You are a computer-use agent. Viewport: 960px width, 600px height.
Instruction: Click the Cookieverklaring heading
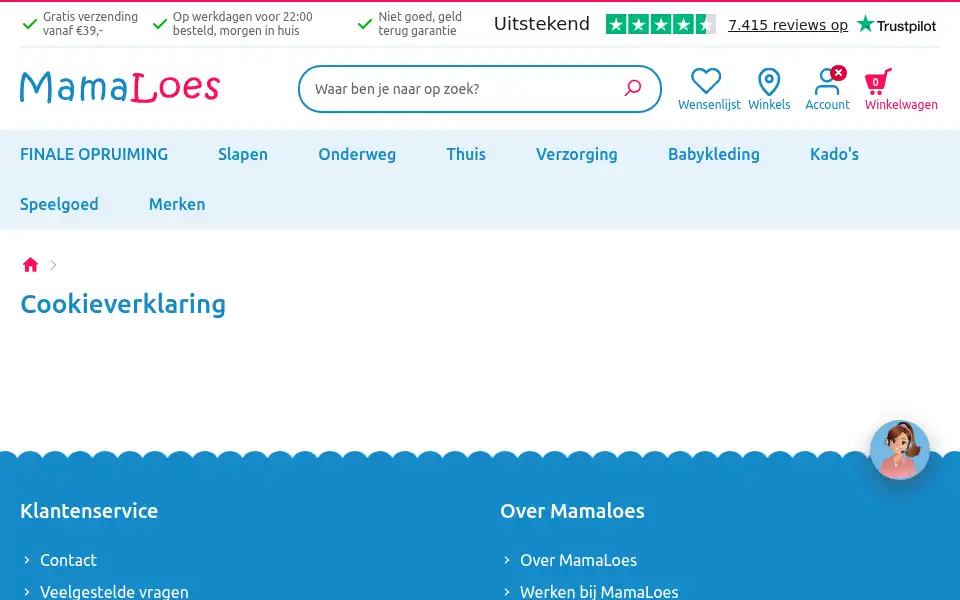click(x=123, y=304)
